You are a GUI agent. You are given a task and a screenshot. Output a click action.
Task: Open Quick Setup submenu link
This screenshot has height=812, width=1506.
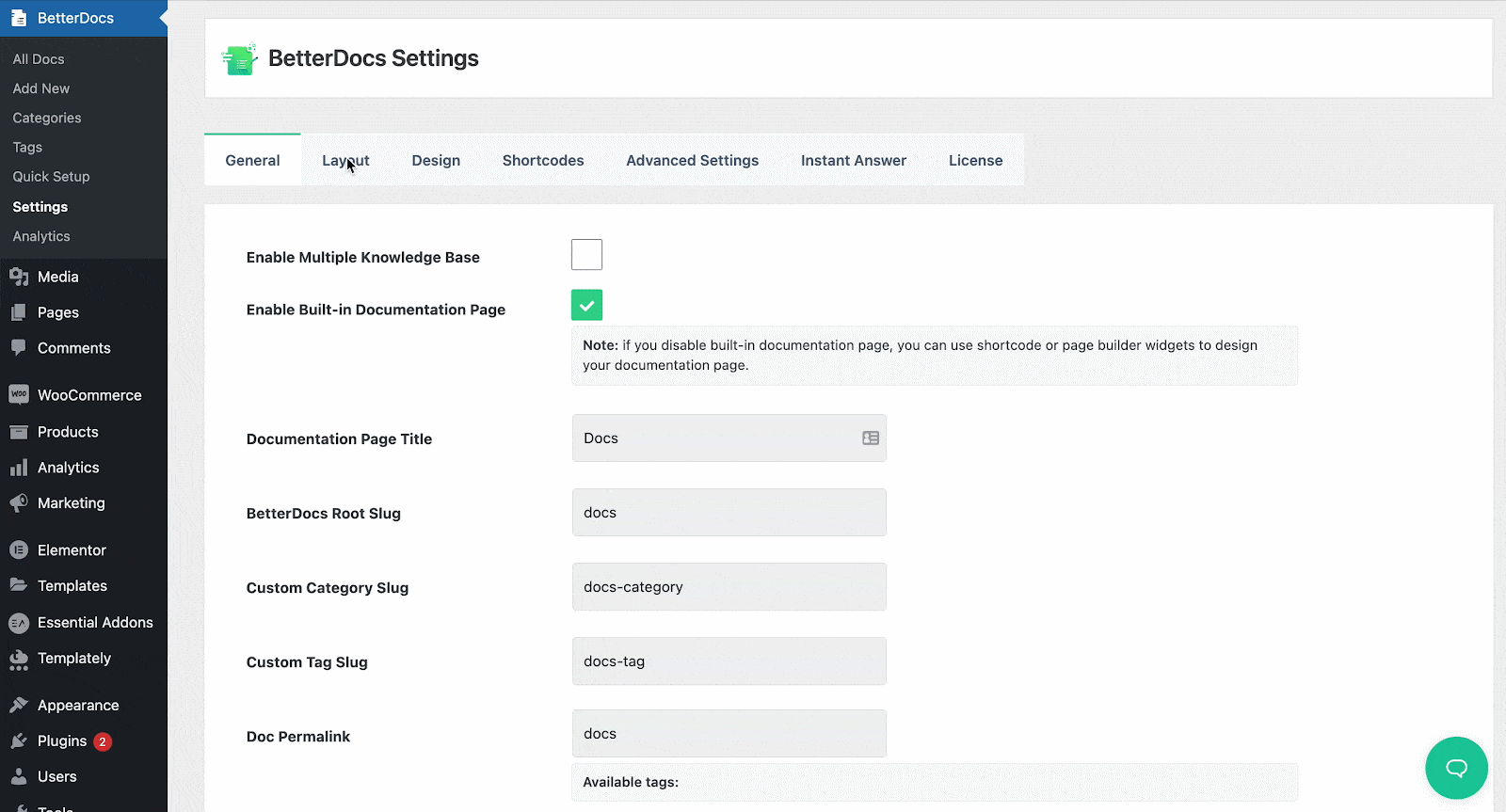51,176
